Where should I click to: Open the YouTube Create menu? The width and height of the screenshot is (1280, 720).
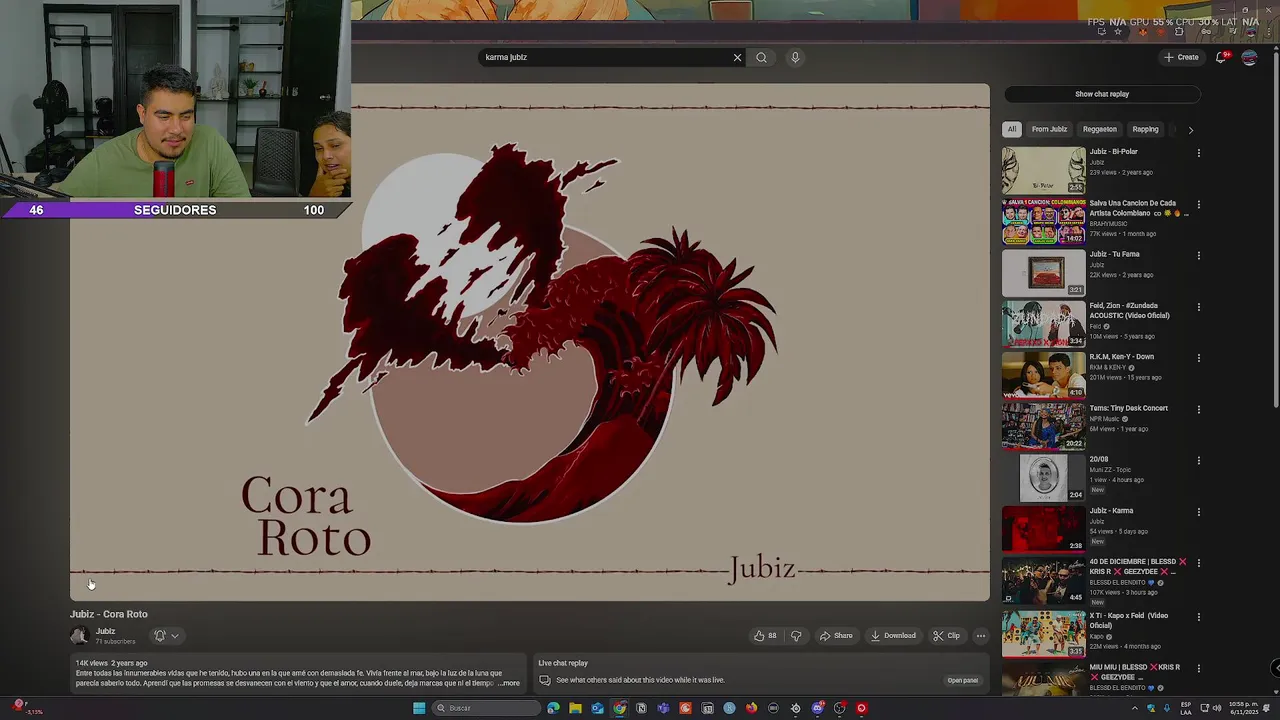(1181, 57)
